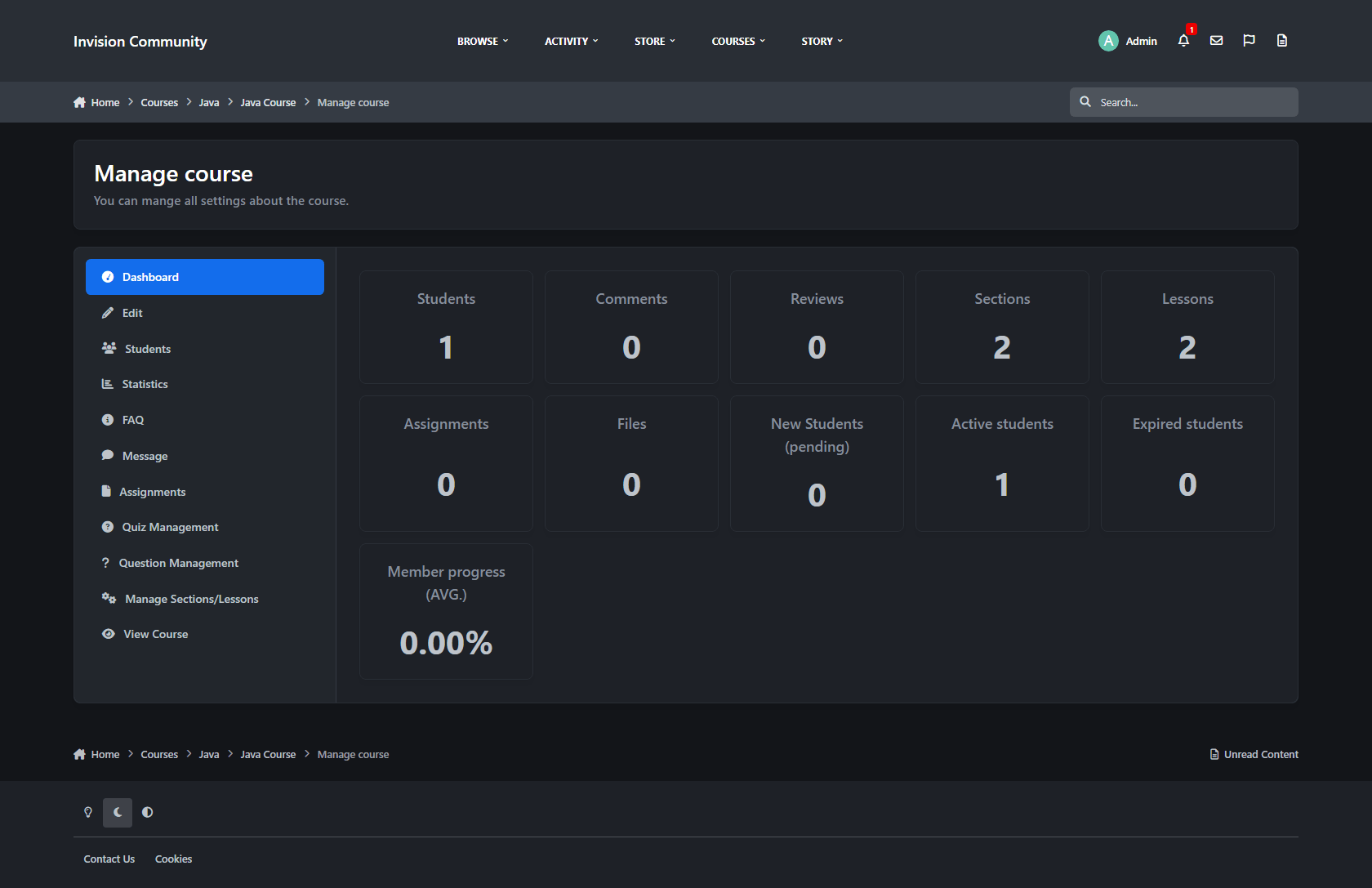Image resolution: width=1372 pixels, height=888 pixels.
Task: Click the Expired students stat card
Action: [x=1187, y=464]
